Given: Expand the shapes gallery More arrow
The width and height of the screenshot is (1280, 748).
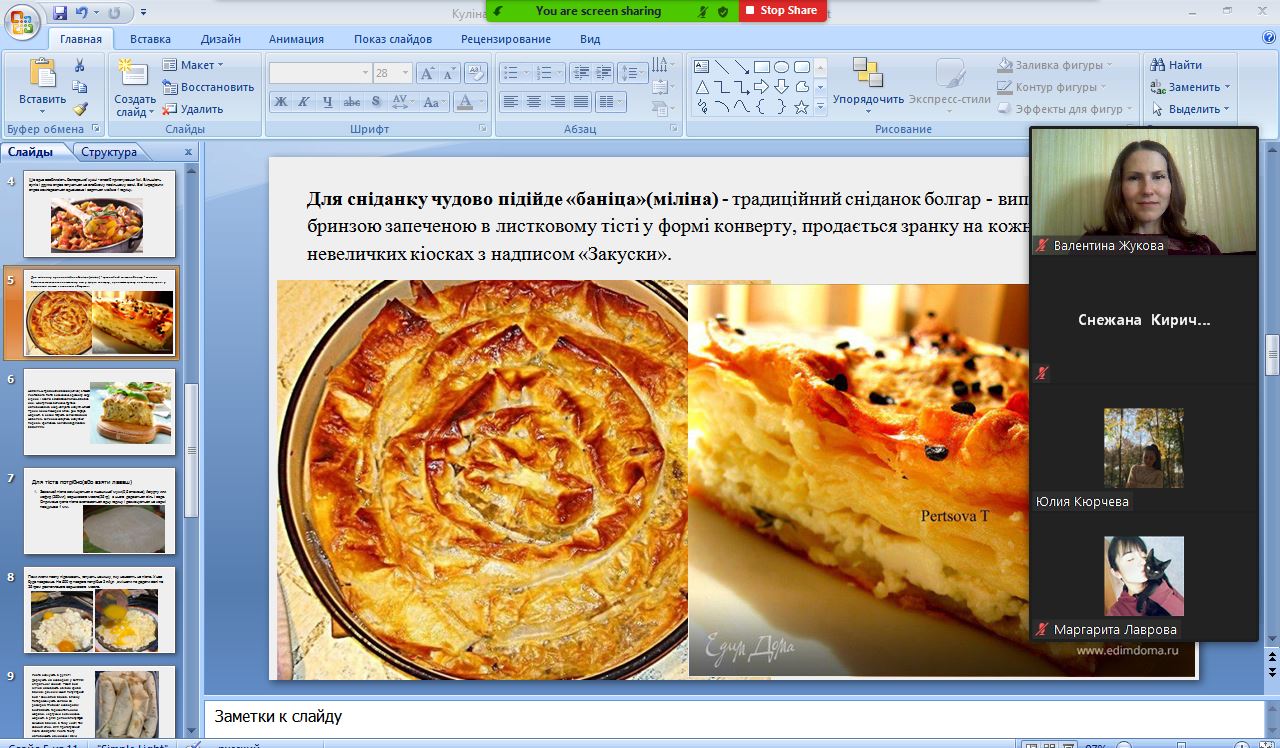Looking at the screenshot, I should click(x=821, y=107).
